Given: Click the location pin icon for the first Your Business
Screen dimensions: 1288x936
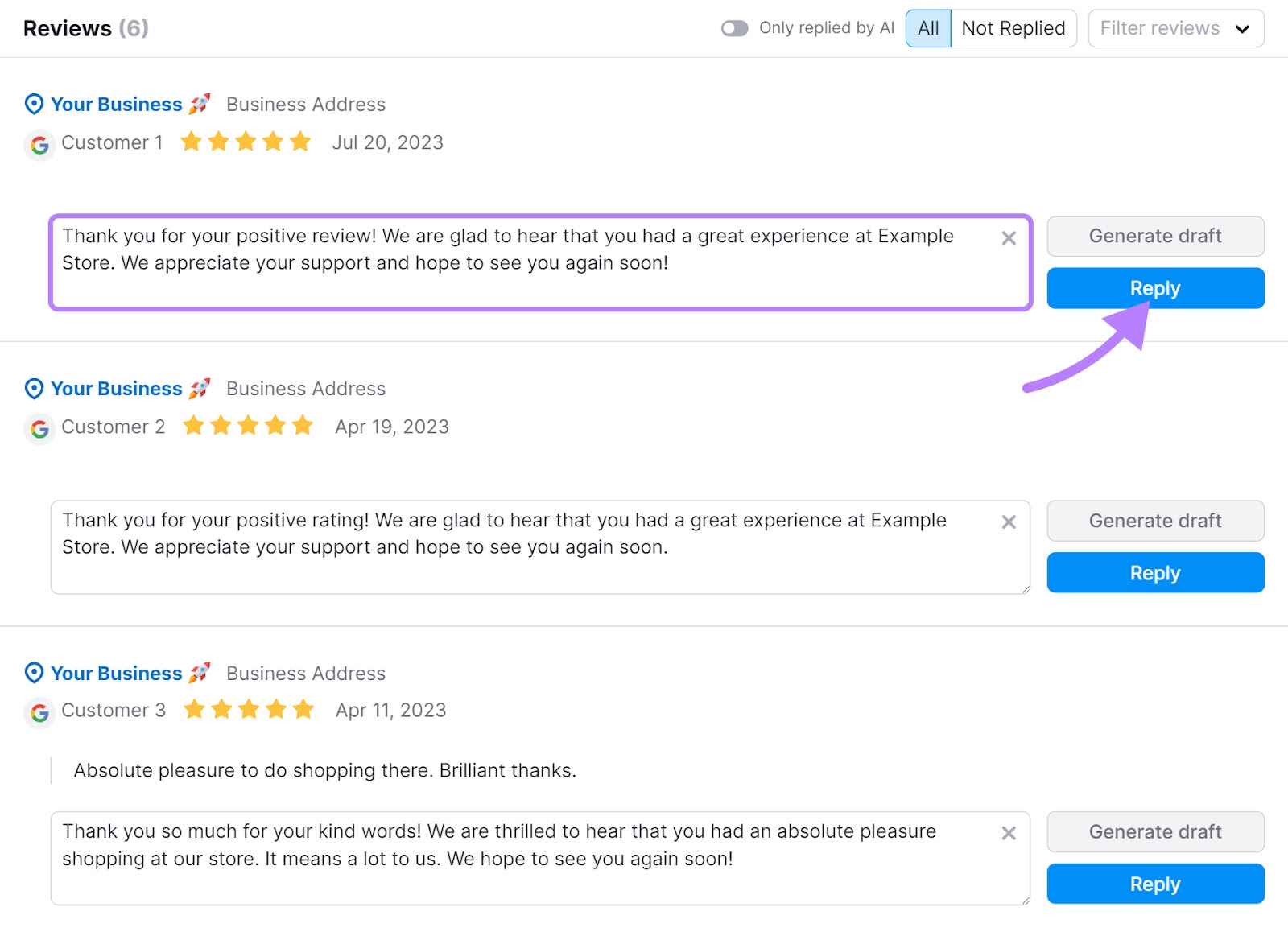Looking at the screenshot, I should pyautogui.click(x=33, y=104).
